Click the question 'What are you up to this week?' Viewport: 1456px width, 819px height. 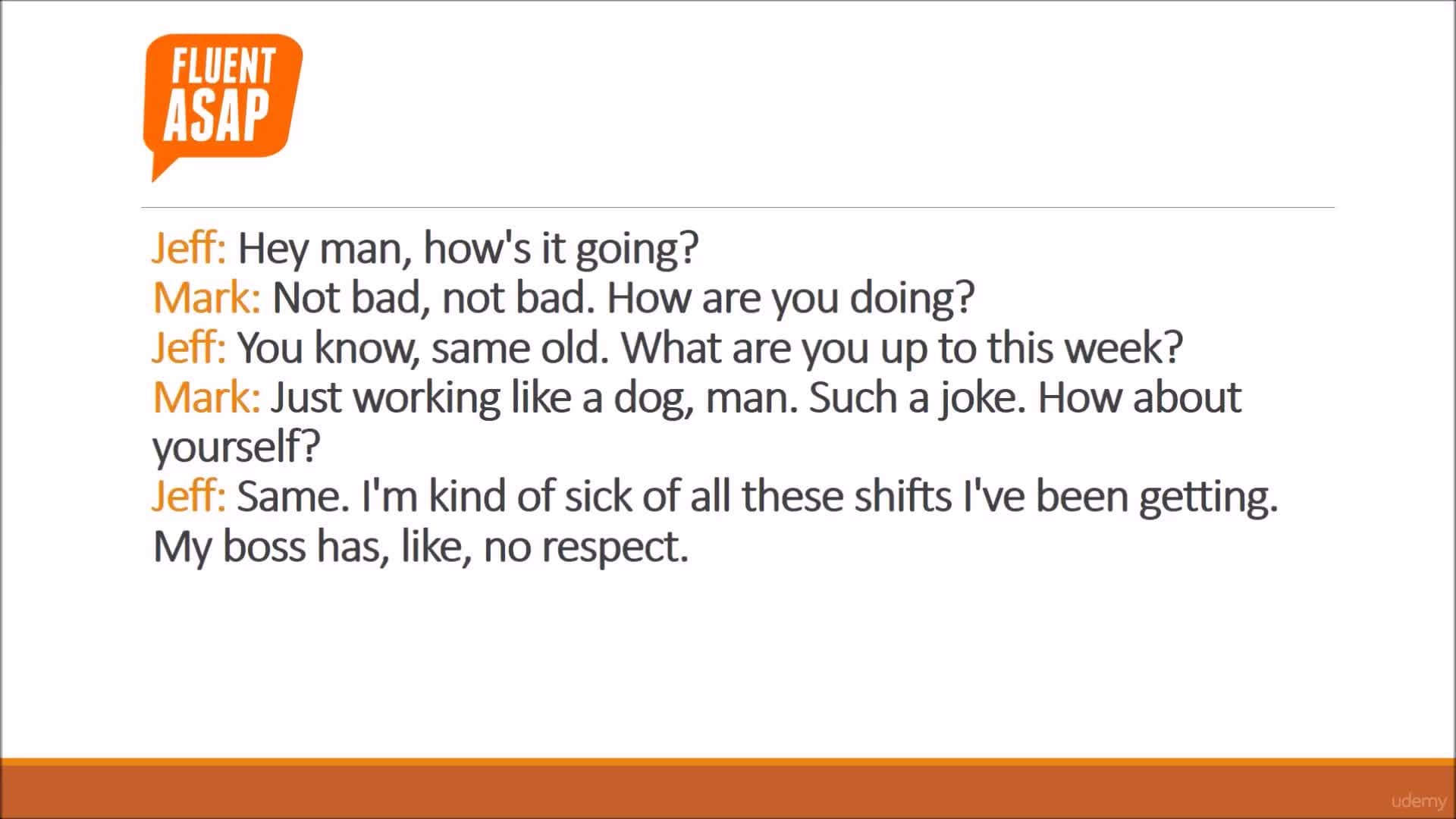click(x=902, y=349)
